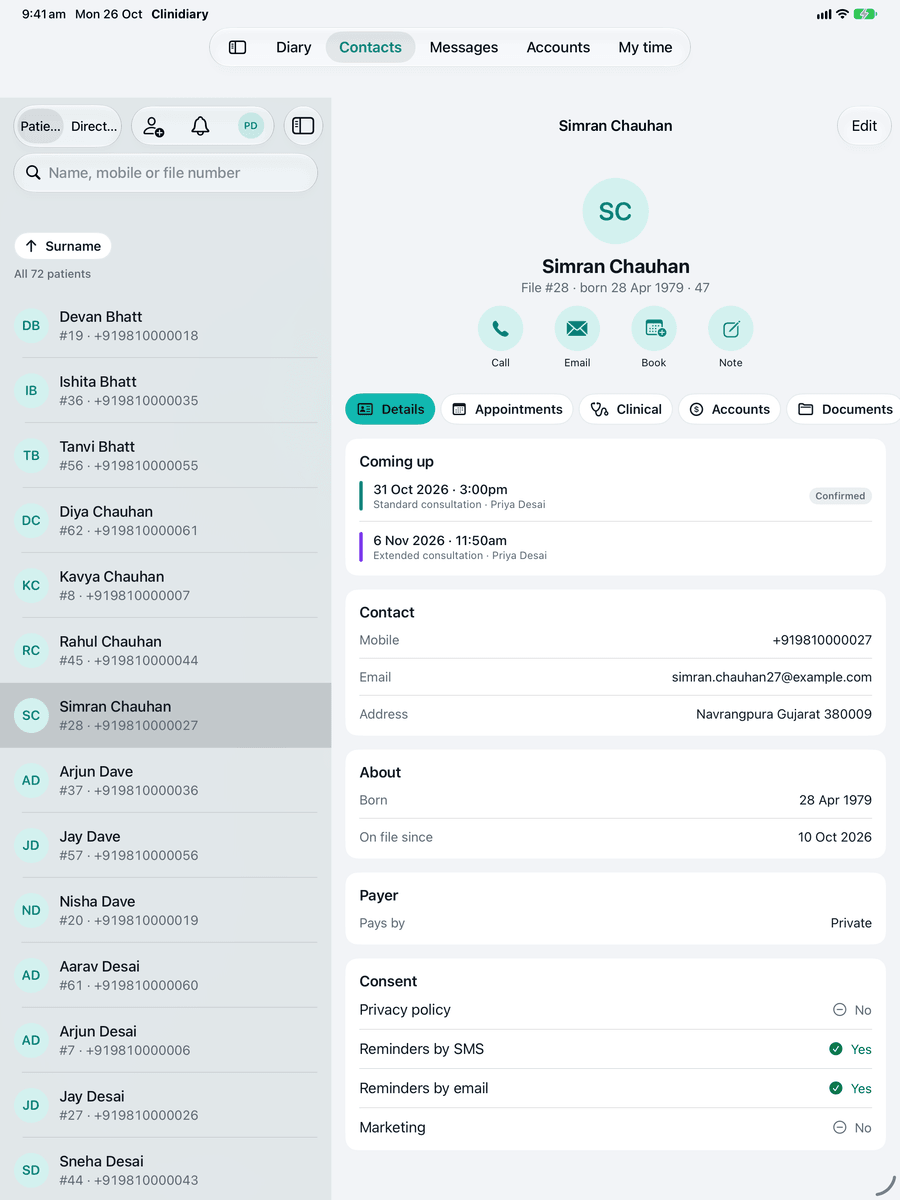The height and width of the screenshot is (1200, 900).
Task: Show the Details section tab
Action: [390, 409]
